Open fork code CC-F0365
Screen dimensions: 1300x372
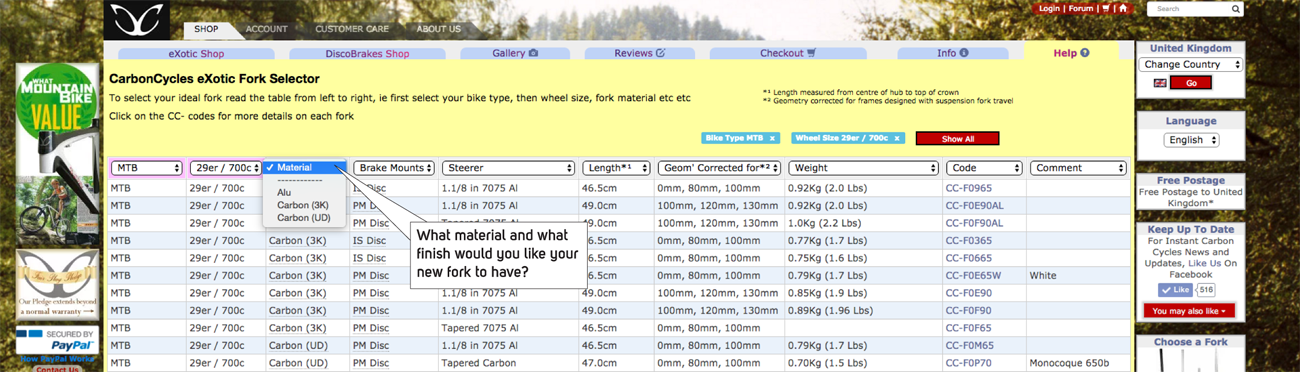pyautogui.click(x=969, y=241)
